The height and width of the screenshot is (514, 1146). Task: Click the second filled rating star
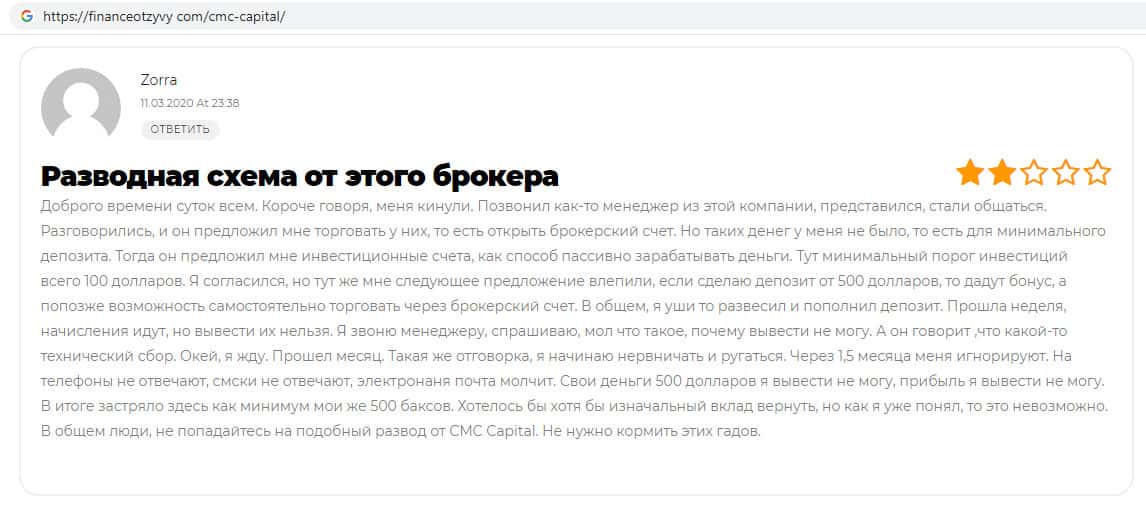click(1002, 173)
